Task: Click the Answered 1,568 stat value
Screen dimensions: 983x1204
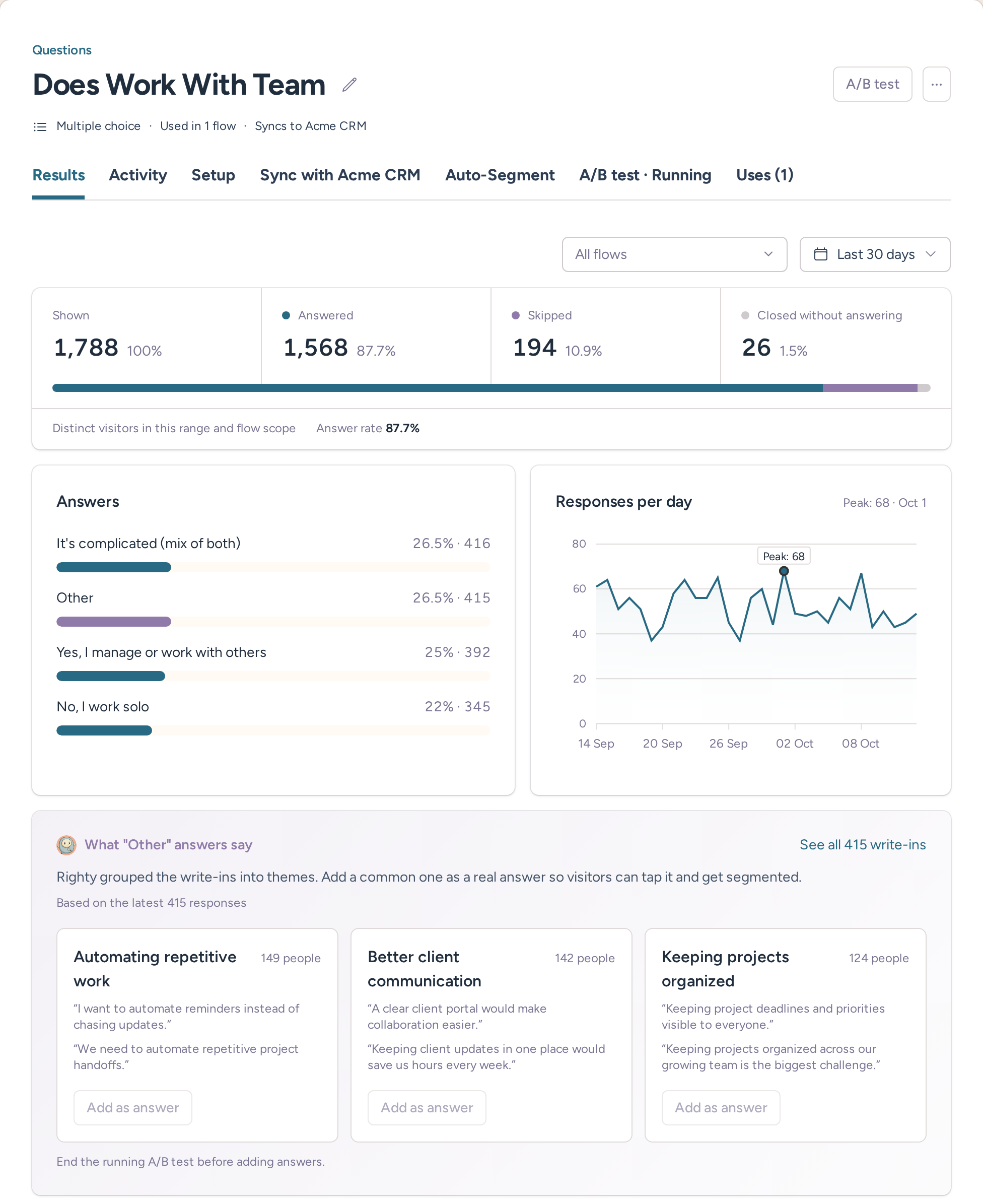Action: [x=315, y=348]
